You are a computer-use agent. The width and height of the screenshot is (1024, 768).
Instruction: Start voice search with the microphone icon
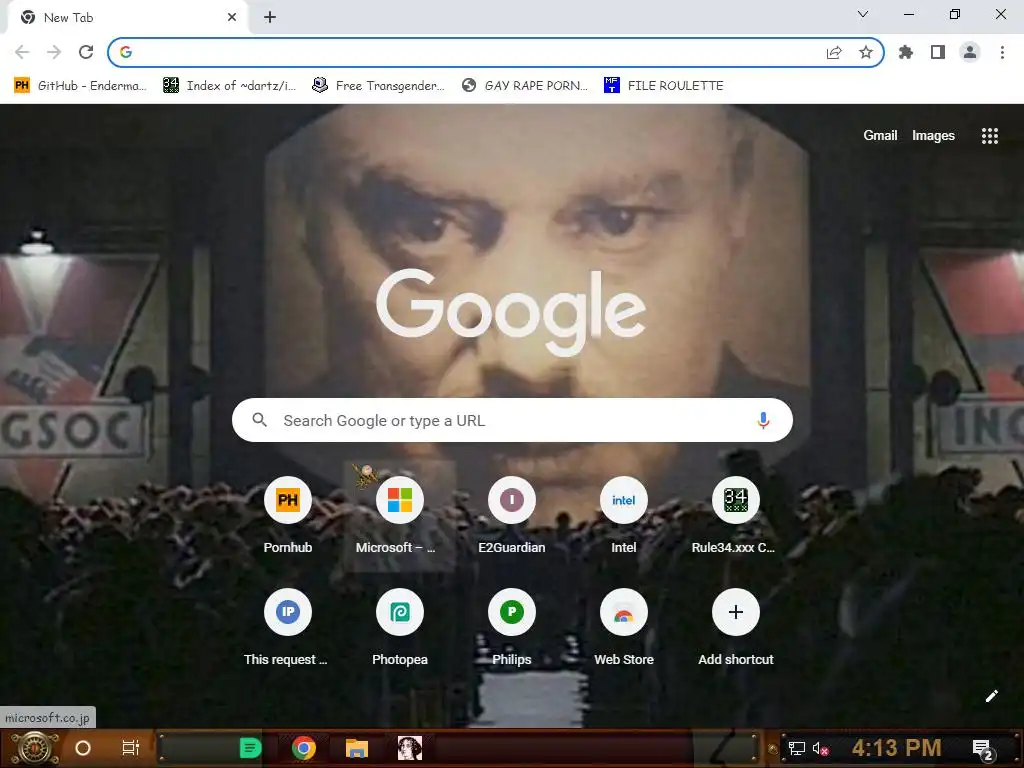coord(763,420)
